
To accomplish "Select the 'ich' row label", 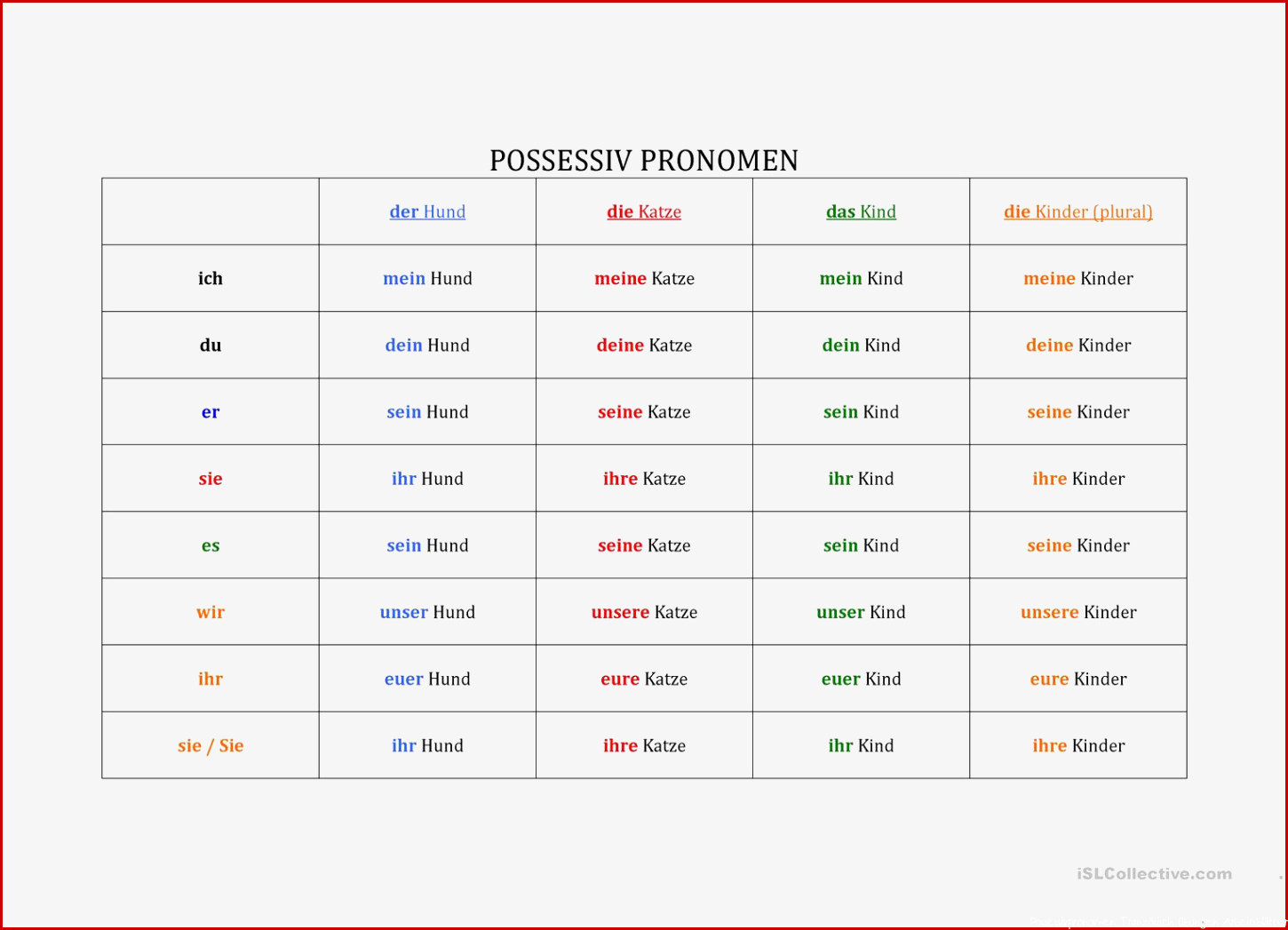I will point(211,278).
